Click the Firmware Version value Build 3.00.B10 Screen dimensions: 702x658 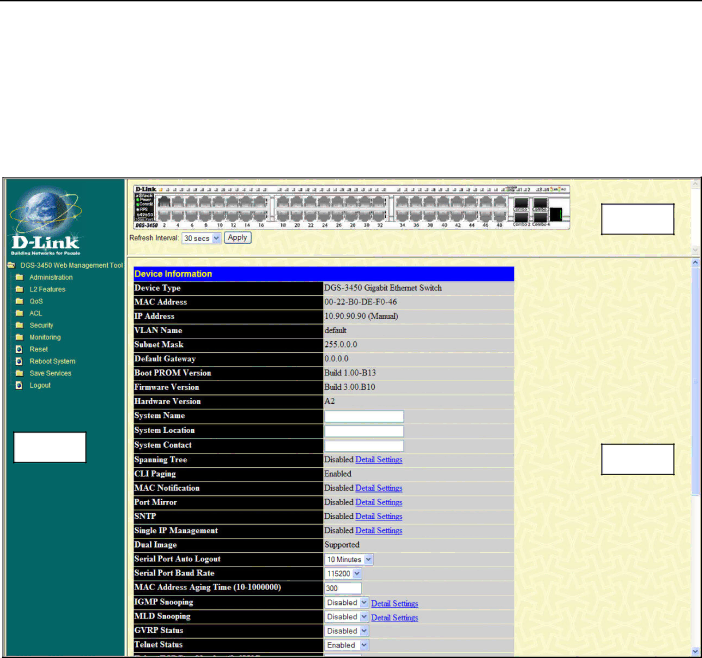click(x=350, y=387)
